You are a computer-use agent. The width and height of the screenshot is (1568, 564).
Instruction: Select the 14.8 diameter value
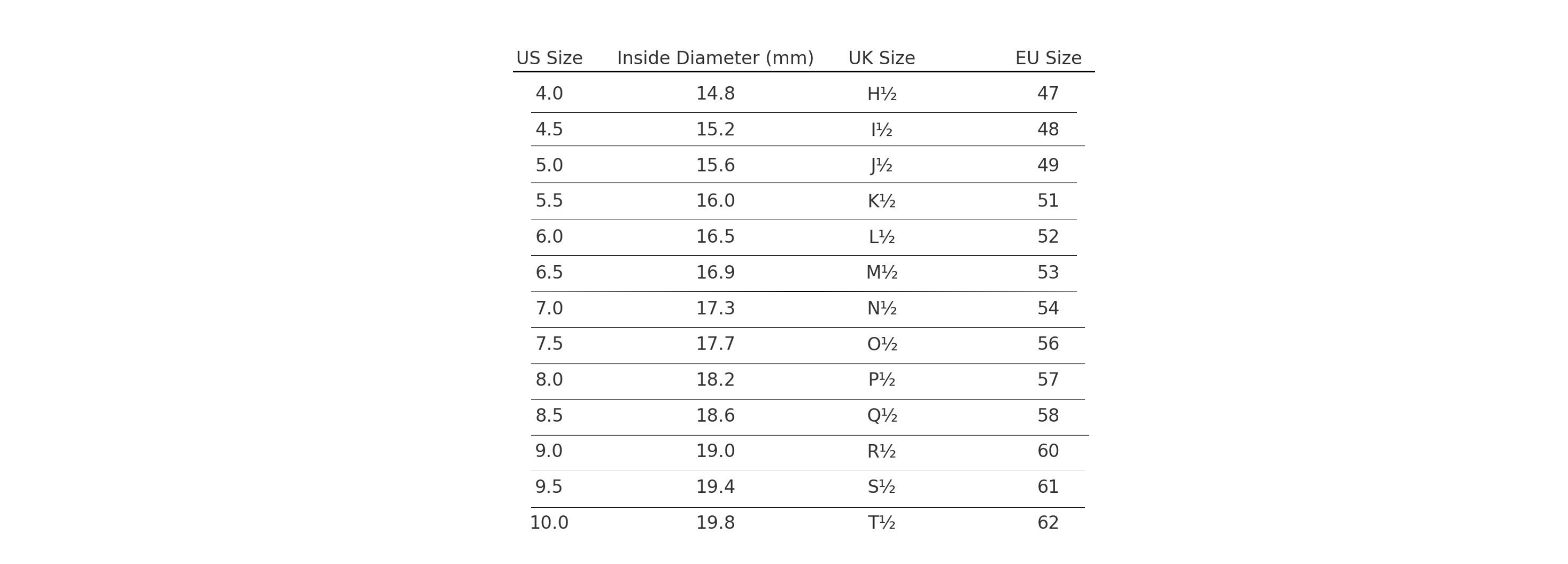tap(715, 94)
